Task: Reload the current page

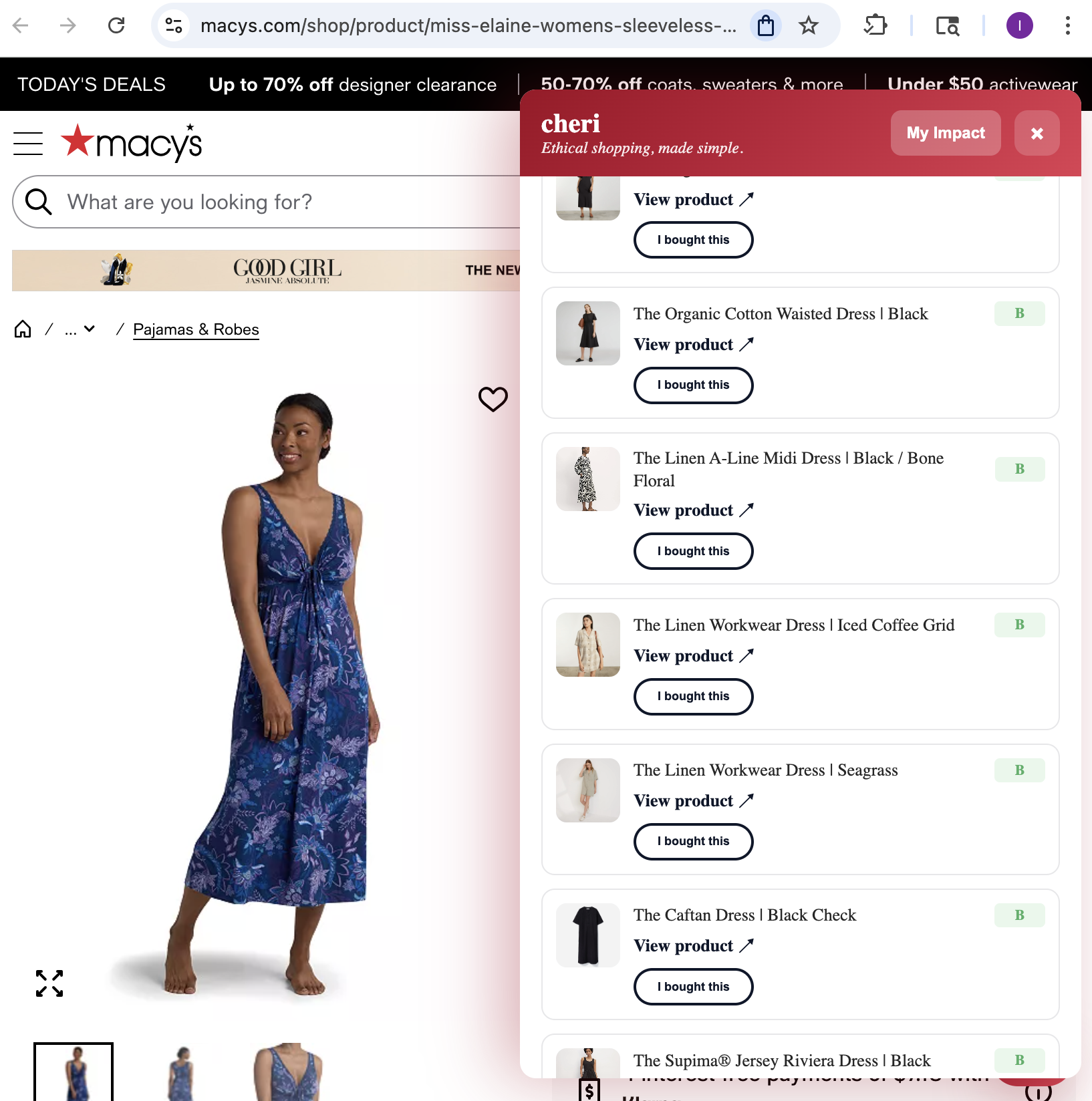Action: 116,25
